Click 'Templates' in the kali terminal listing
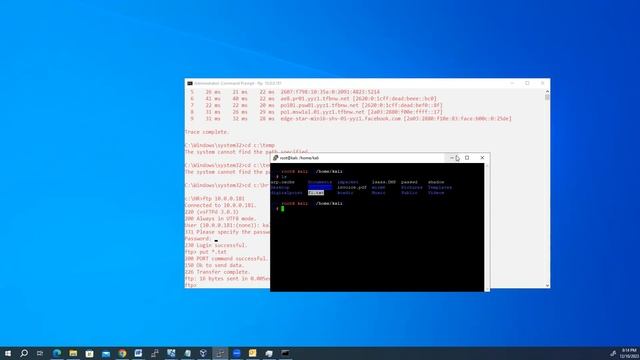Viewport: 640px width, 360px height. [440, 187]
